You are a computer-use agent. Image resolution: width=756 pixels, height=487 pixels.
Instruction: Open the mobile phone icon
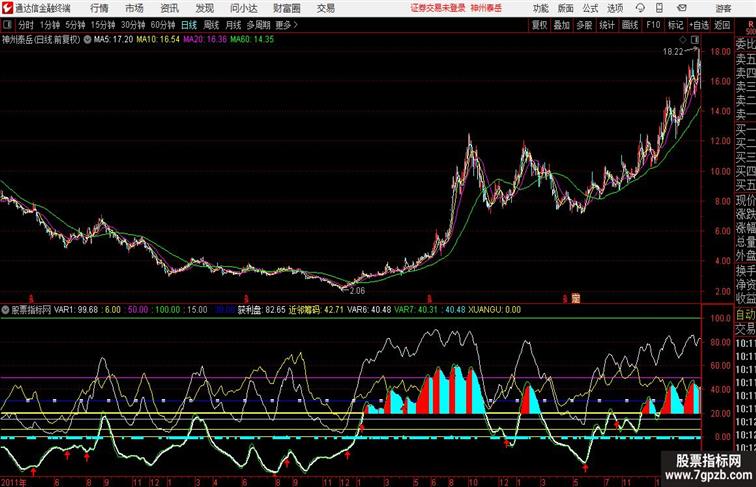[x=659, y=8]
